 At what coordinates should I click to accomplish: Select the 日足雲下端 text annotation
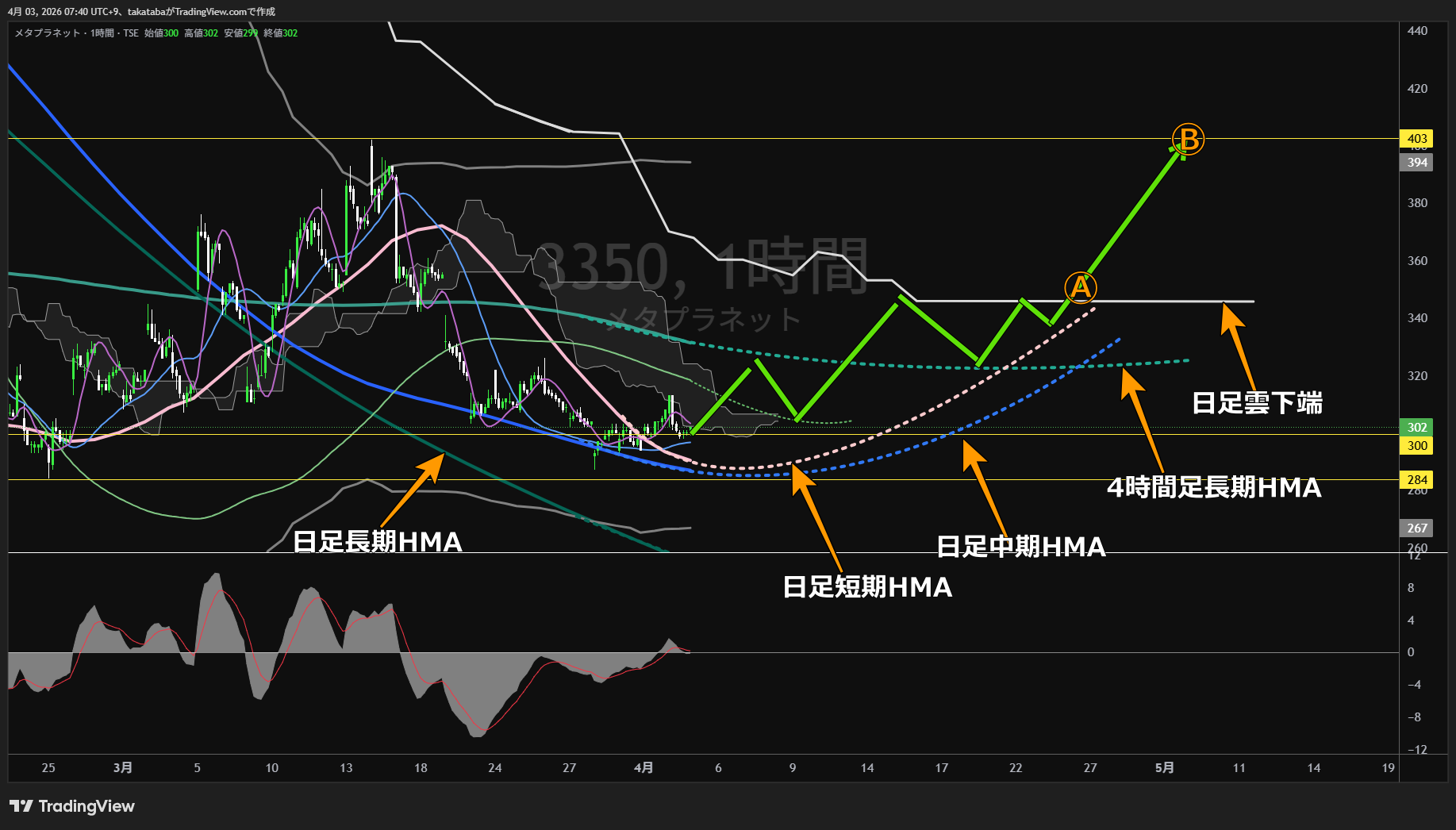point(1258,403)
